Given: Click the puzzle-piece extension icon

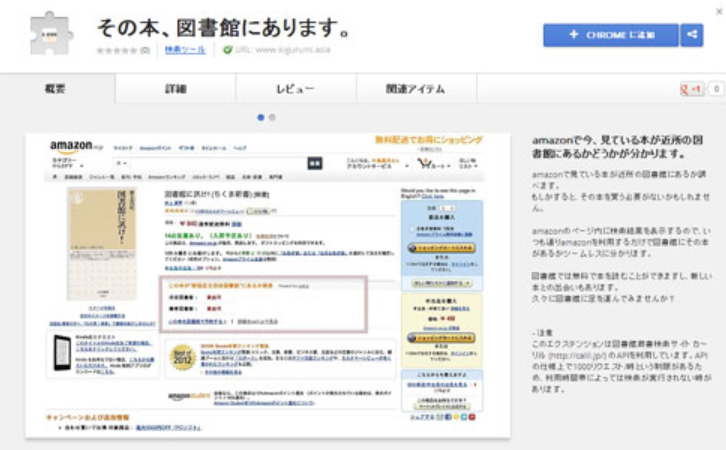Looking at the screenshot, I should 49,35.
